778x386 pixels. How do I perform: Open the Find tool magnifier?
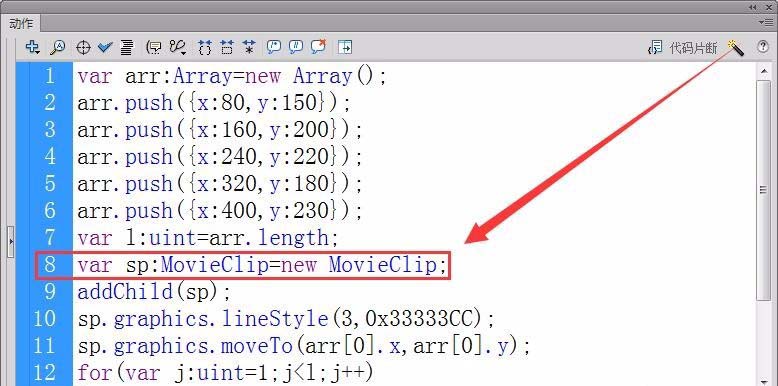coord(58,48)
